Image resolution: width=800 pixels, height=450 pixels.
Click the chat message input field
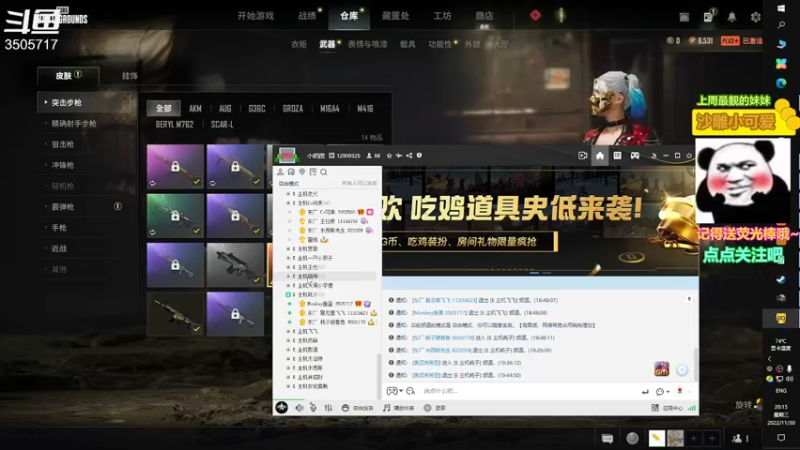click(x=528, y=391)
